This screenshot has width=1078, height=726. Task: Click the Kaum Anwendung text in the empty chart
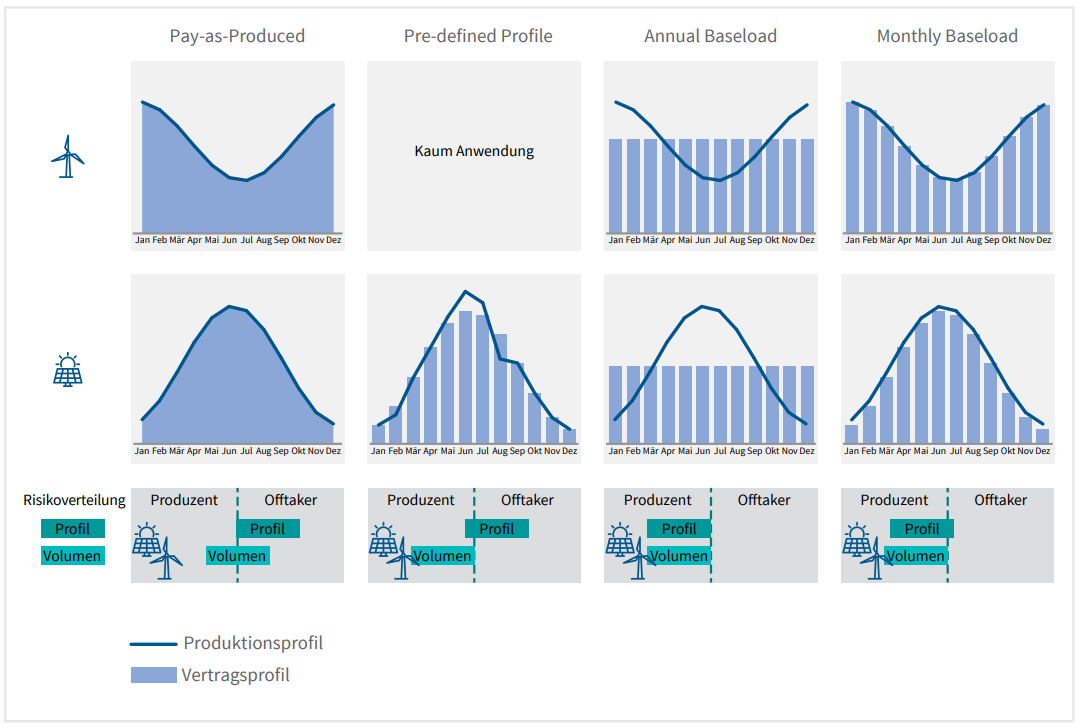474,152
